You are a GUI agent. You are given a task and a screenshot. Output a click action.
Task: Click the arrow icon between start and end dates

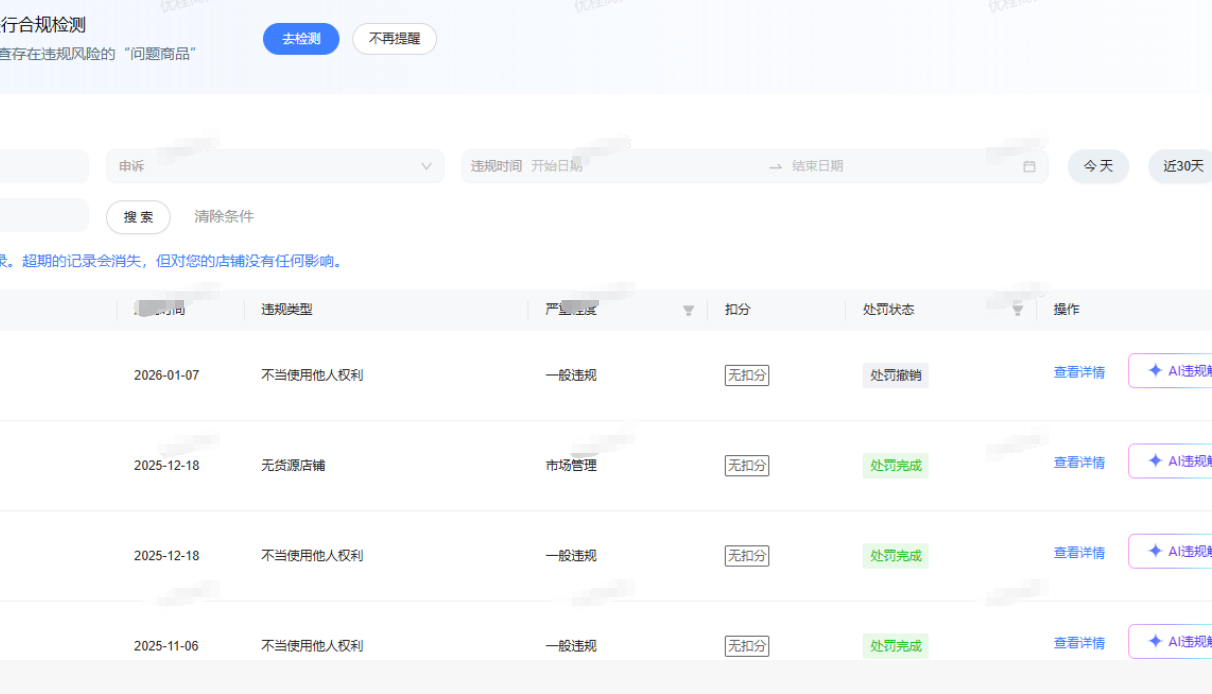coord(775,166)
